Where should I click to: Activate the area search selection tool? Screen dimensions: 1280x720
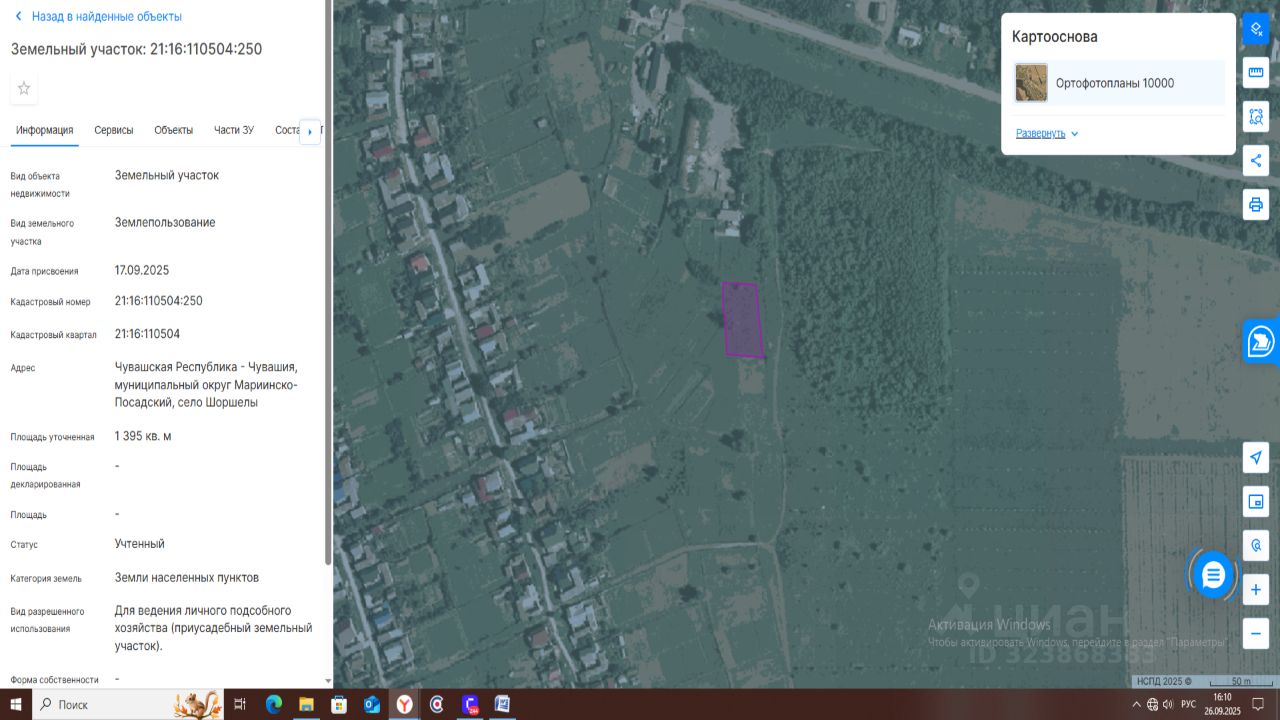1256,117
